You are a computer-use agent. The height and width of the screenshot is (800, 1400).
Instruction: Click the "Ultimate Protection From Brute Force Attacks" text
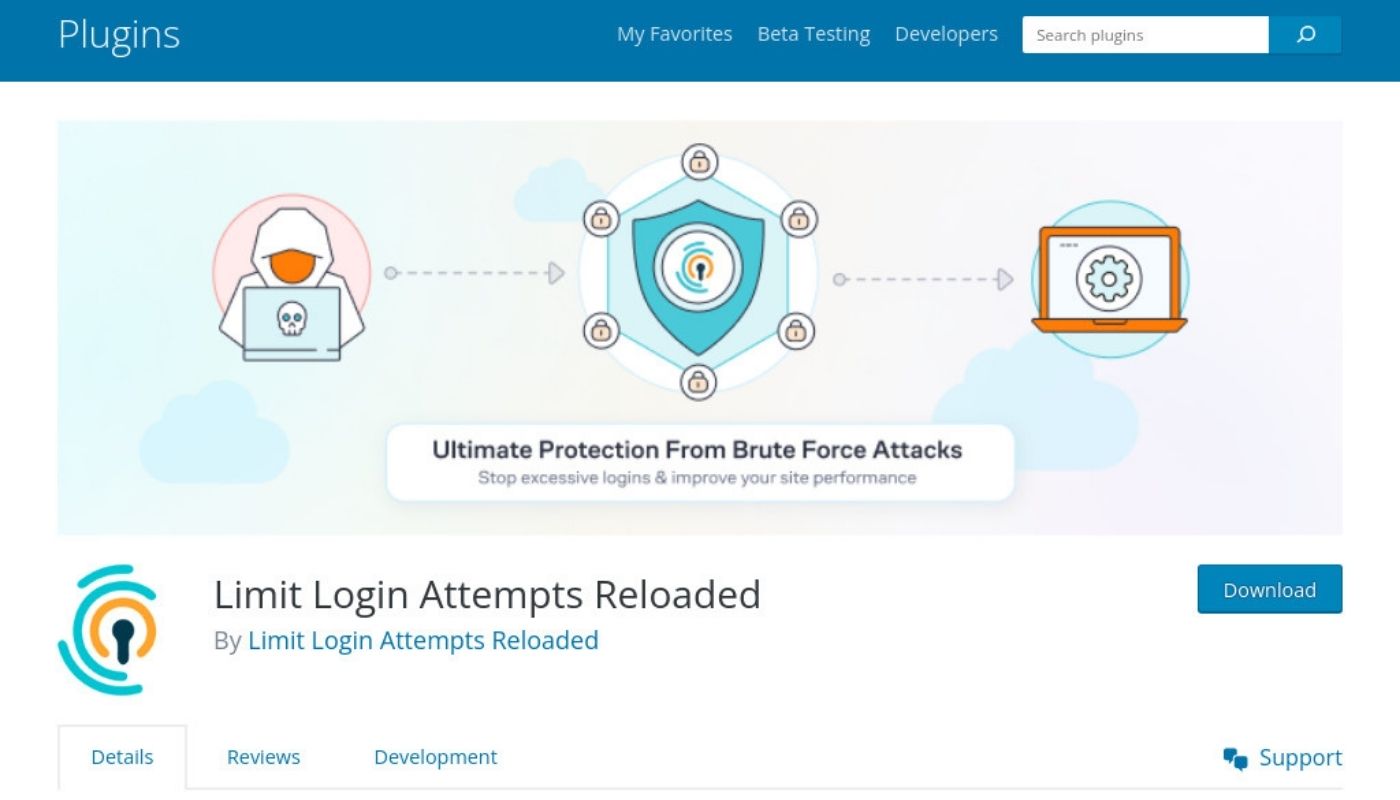tap(697, 450)
